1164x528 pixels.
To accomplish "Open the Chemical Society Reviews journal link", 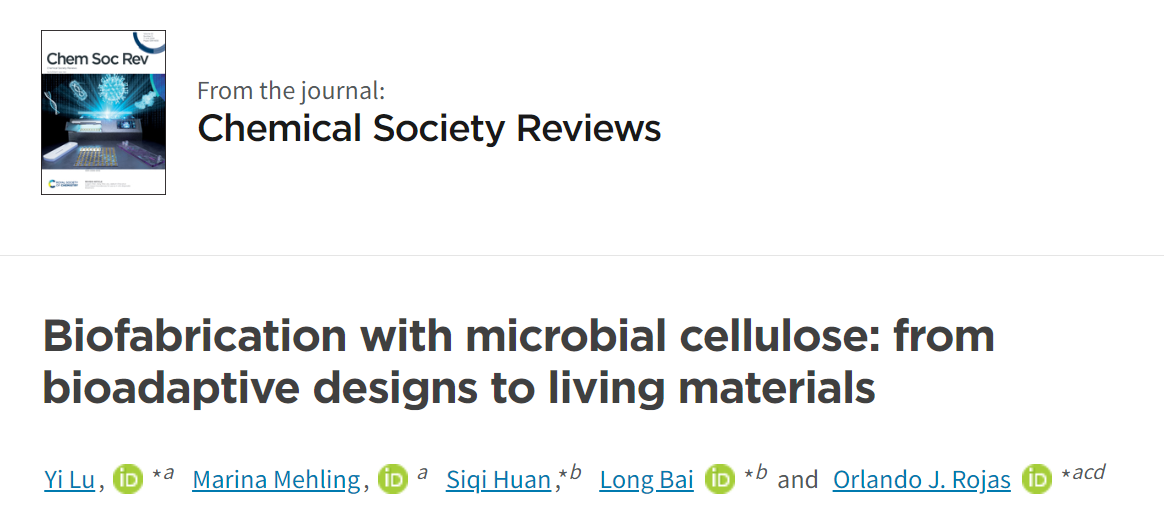I will click(x=429, y=128).
